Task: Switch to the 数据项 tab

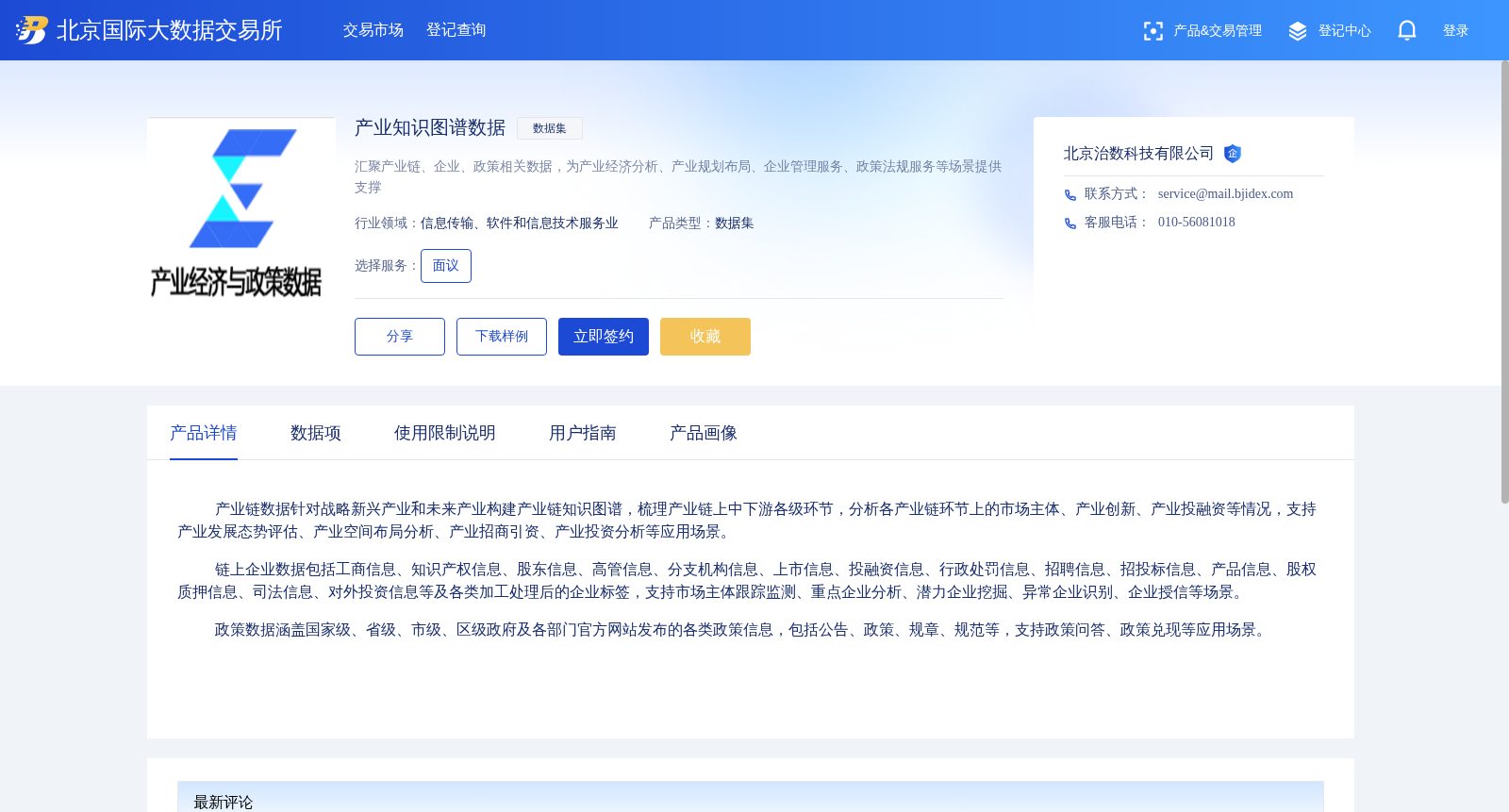Action: [x=316, y=433]
